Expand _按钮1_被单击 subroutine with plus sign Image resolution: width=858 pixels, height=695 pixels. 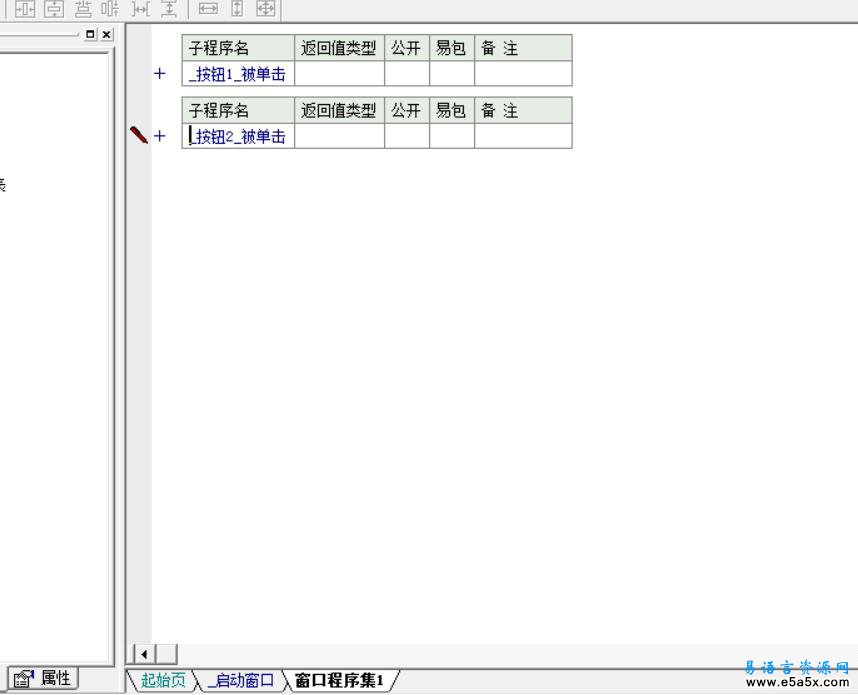[159, 74]
